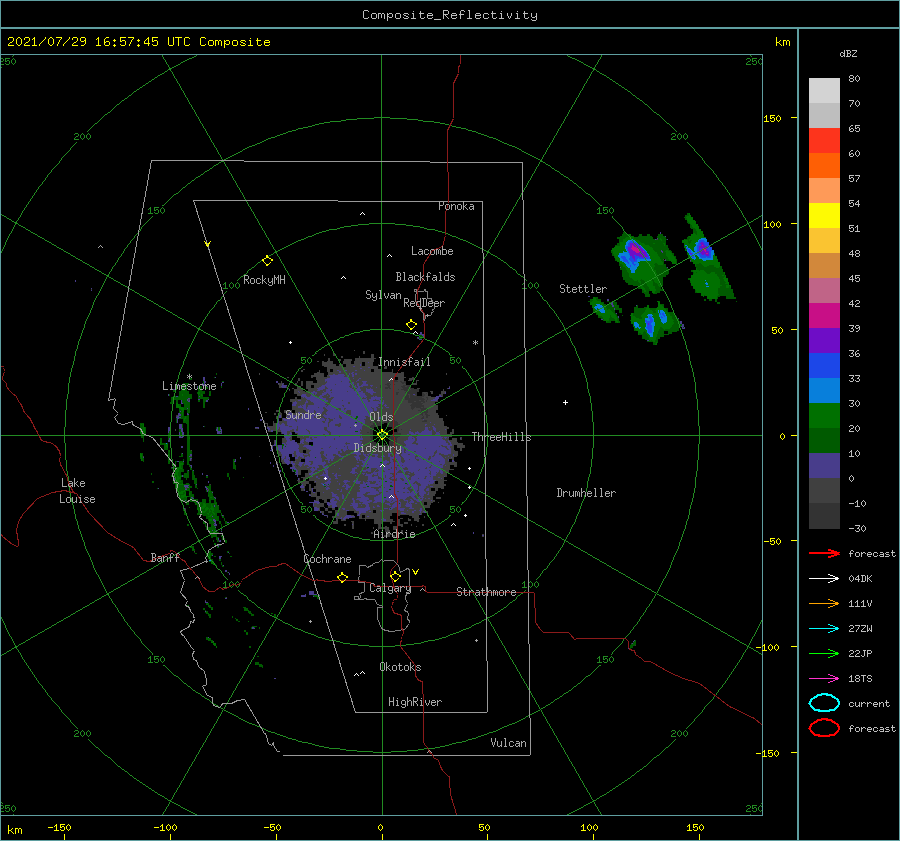Click the Lake Louise label
The width and height of the screenshot is (900, 841).
click(x=77, y=491)
